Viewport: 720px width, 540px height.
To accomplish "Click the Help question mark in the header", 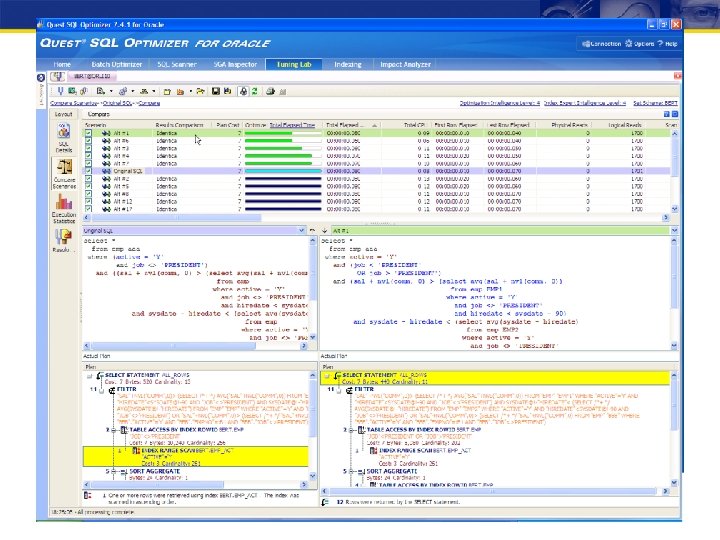I will point(660,44).
